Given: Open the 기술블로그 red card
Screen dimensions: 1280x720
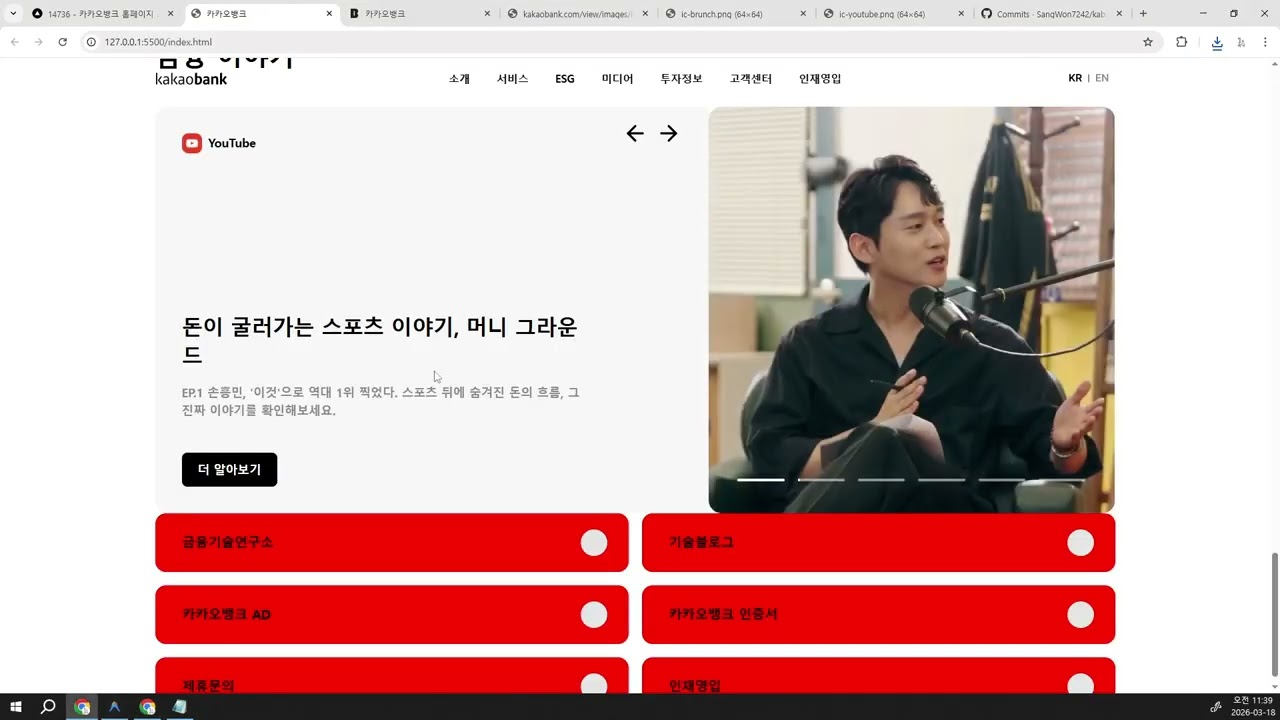Looking at the screenshot, I should (878, 543).
